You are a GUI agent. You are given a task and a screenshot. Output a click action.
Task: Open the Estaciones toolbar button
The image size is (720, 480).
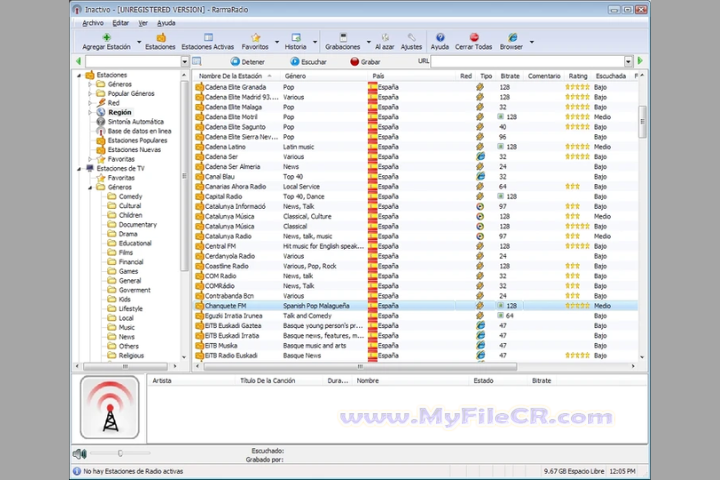tap(160, 41)
